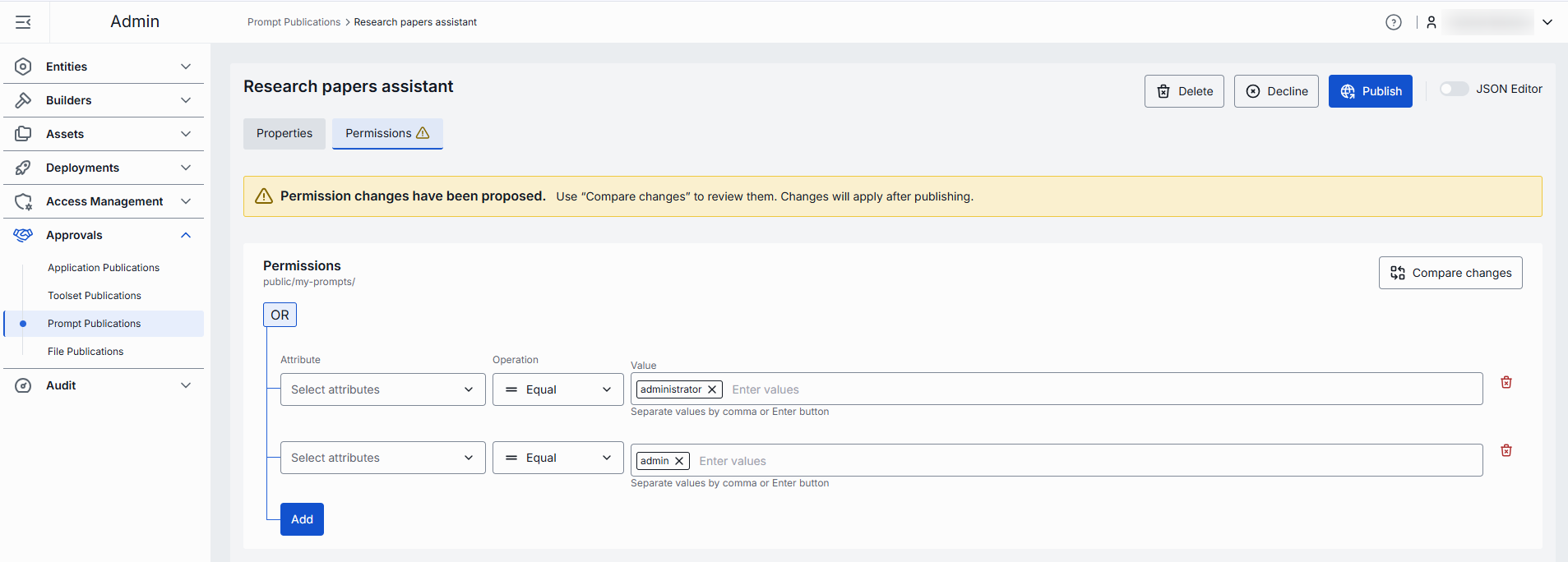Enable the JSON Editor toggle
The width and height of the screenshot is (1568, 562).
(1453, 89)
